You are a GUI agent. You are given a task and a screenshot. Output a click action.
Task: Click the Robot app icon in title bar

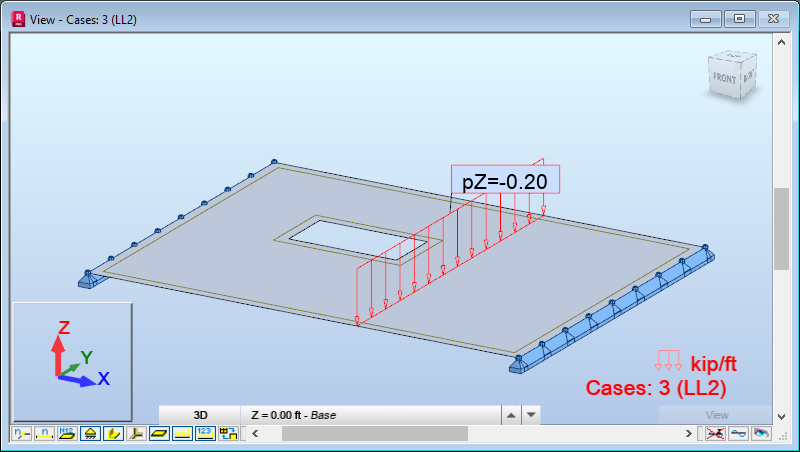click(18, 19)
